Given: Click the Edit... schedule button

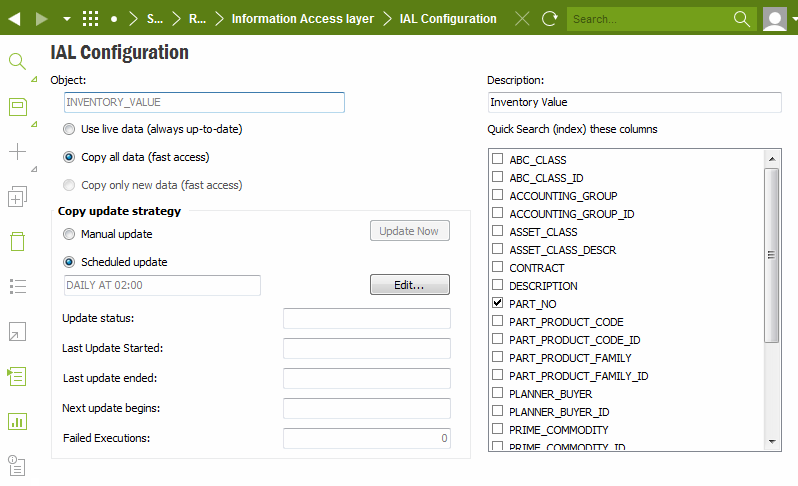Looking at the screenshot, I should click(x=410, y=284).
